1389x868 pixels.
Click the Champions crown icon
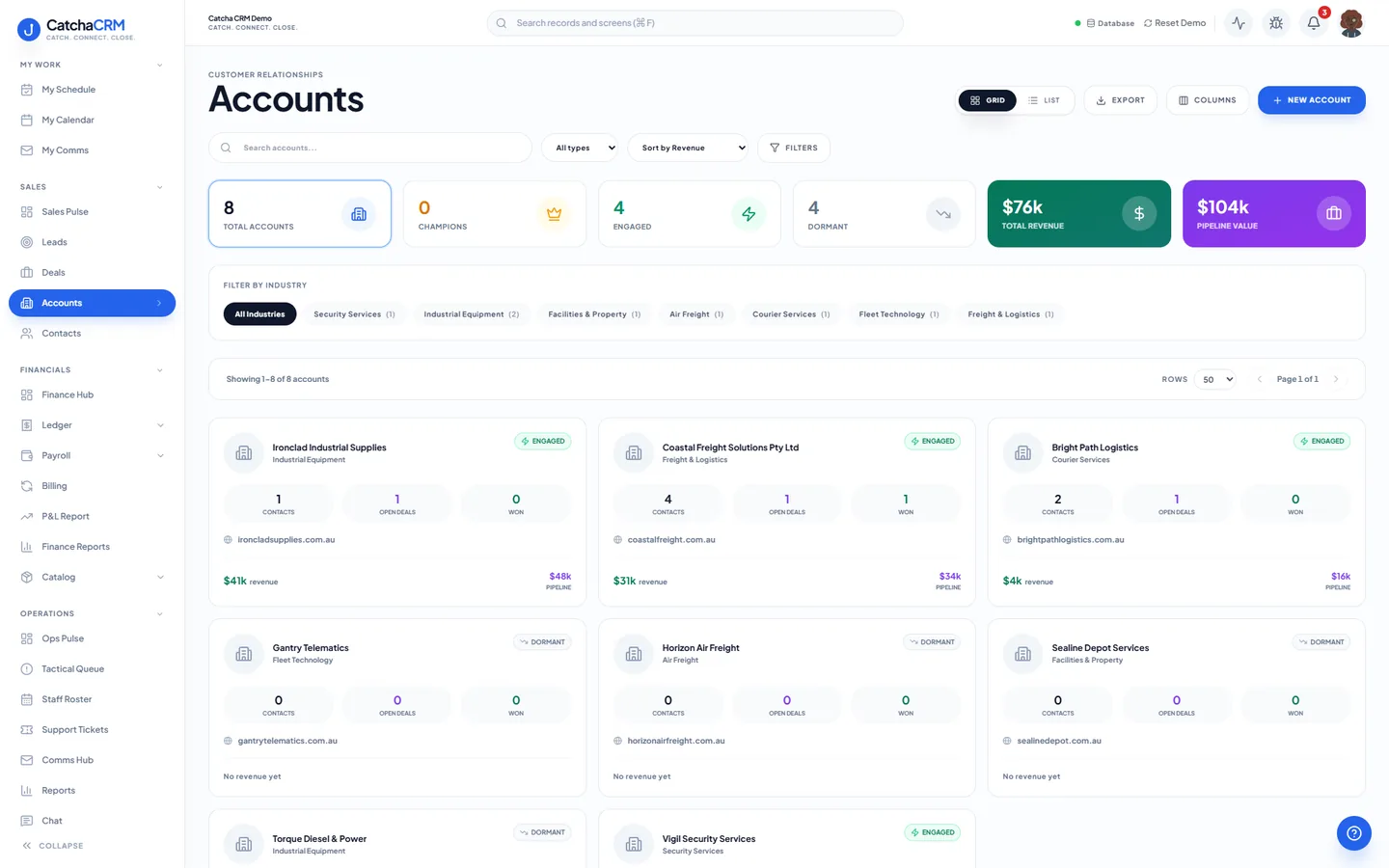554,214
